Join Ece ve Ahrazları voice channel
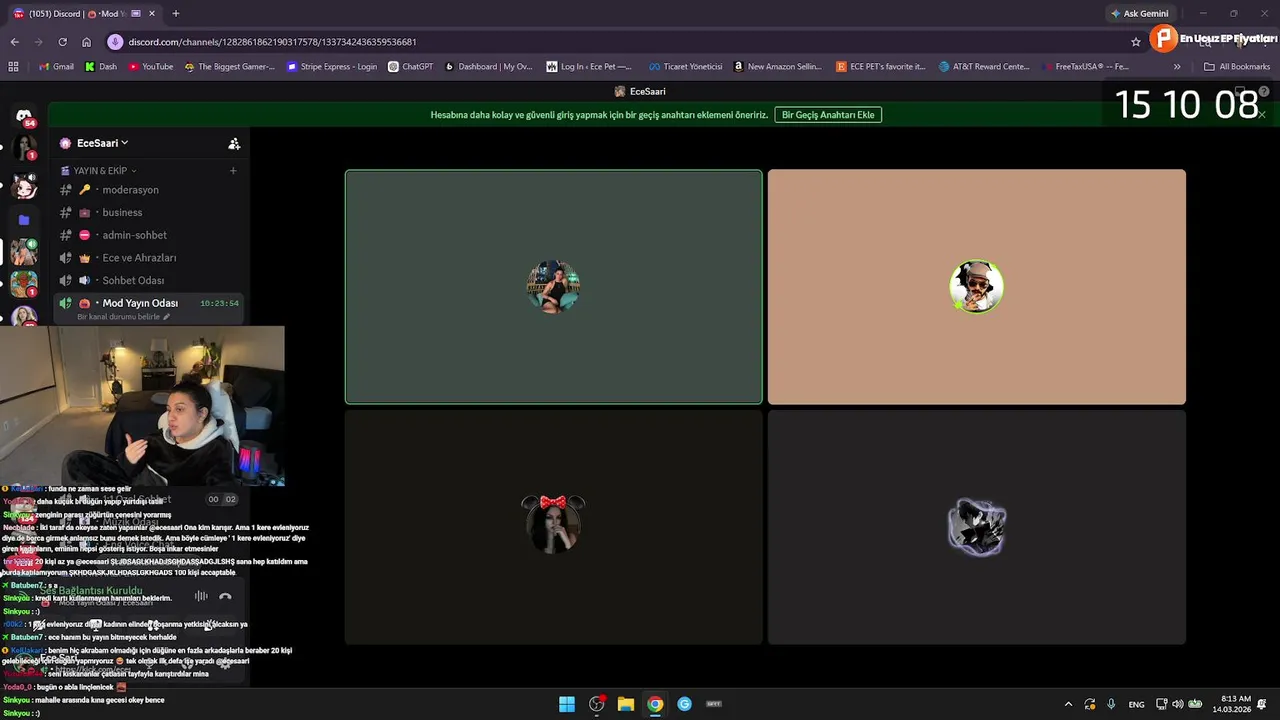 [x=148, y=258]
